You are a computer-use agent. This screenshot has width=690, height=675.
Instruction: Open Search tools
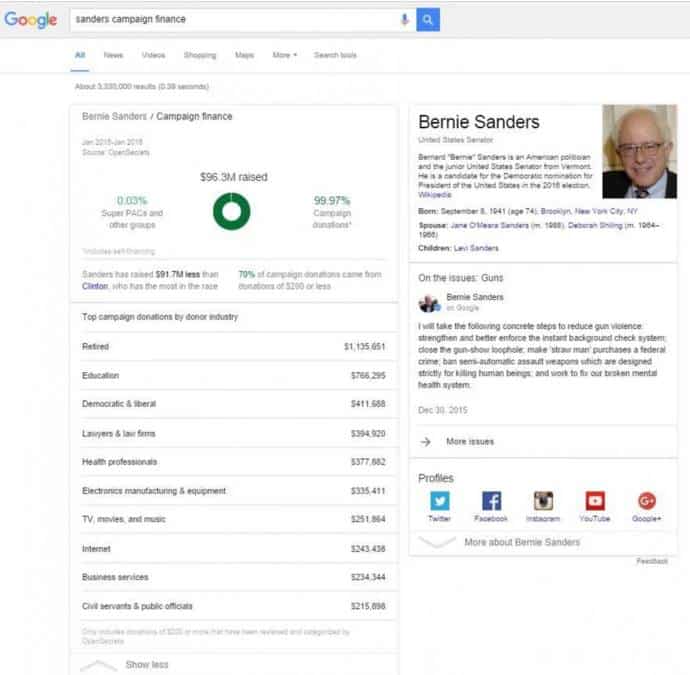click(335, 55)
